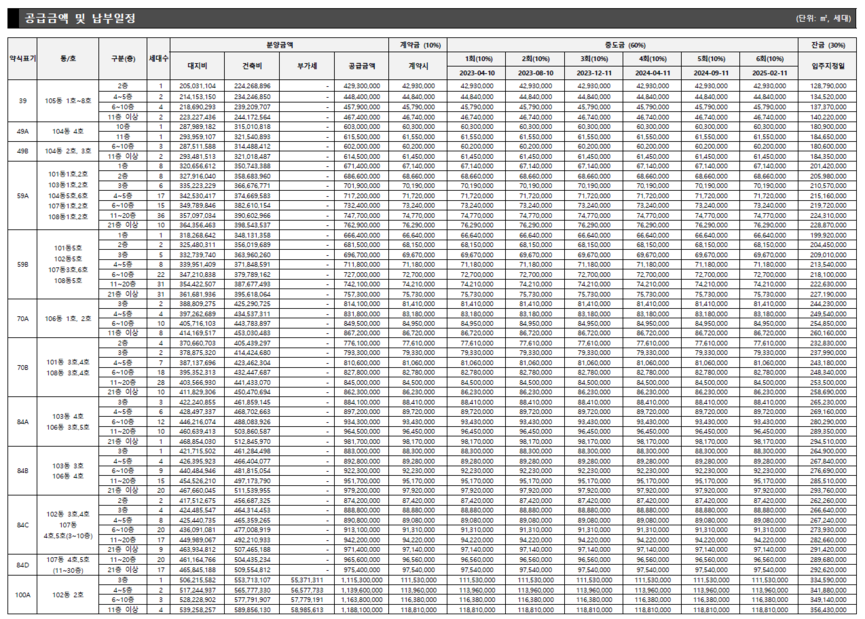Image resolution: width=865 pixels, height=619 pixels.
Task: Click the '부가세' column header
Action: tap(307, 66)
